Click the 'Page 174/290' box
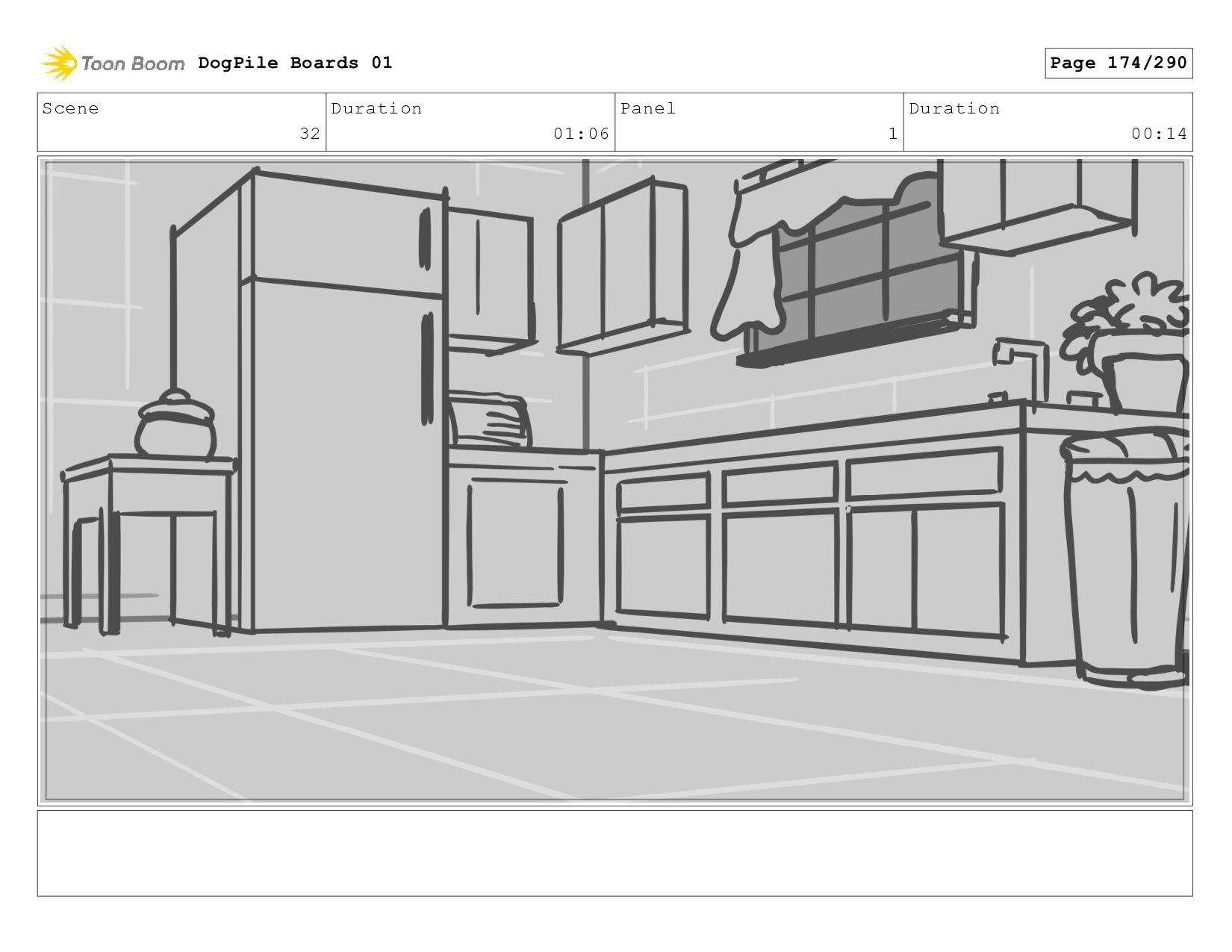1232x952 pixels. tap(1119, 63)
